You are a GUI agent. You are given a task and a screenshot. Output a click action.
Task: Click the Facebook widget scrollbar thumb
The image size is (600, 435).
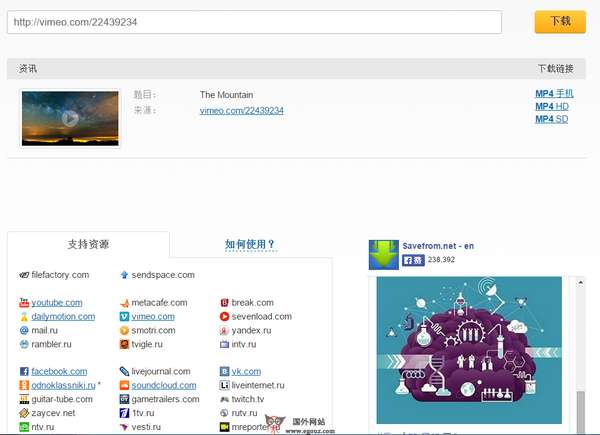click(x=580, y=412)
